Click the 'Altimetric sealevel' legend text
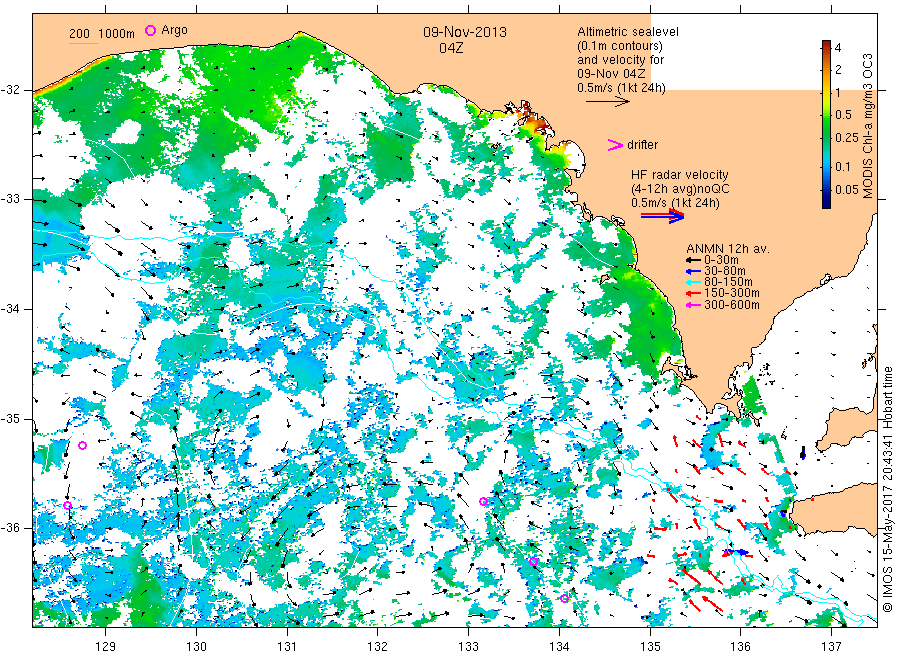The height and width of the screenshot is (660, 900). [x=628, y=32]
